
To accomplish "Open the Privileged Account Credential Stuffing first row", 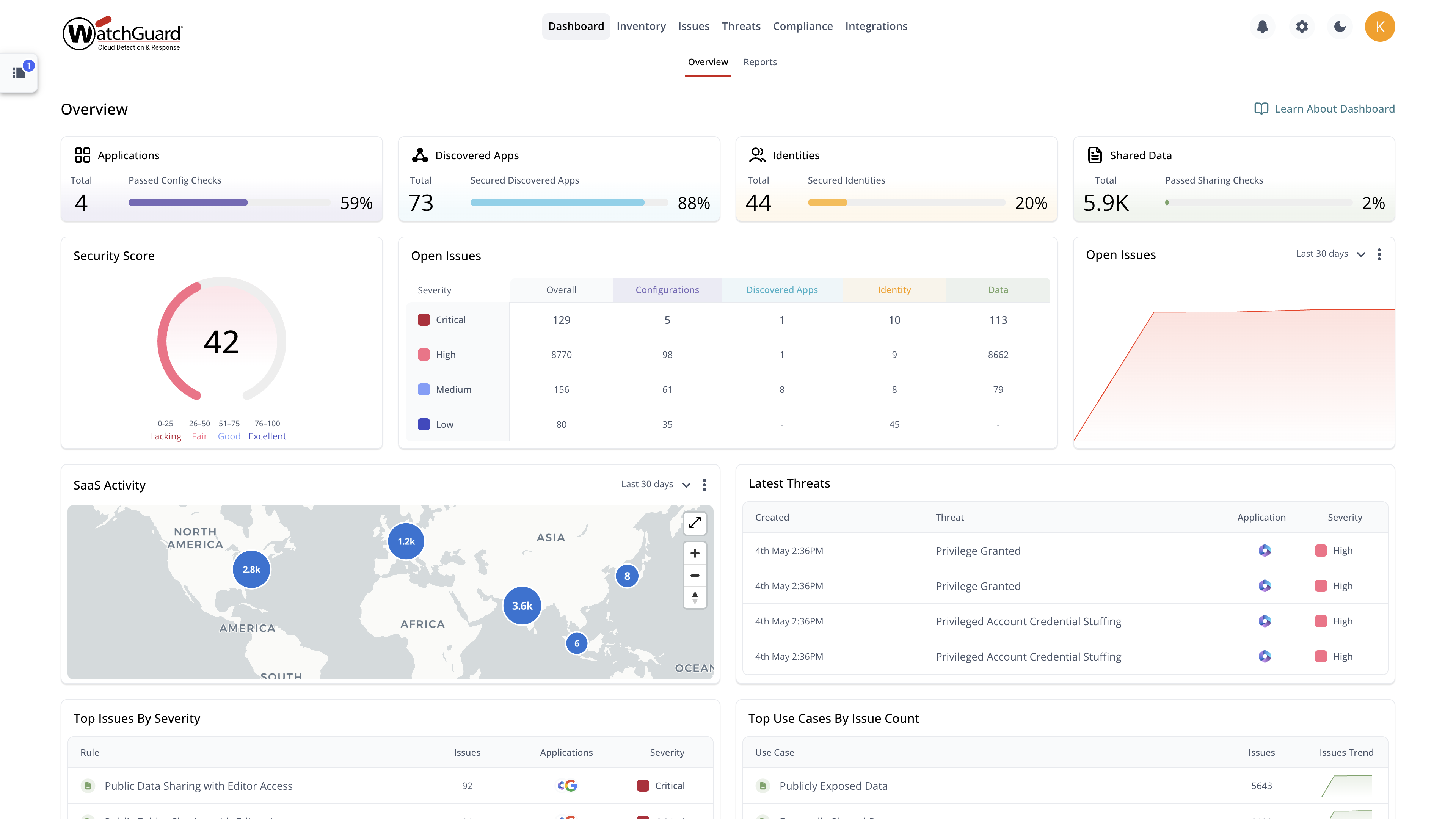I will [1065, 621].
